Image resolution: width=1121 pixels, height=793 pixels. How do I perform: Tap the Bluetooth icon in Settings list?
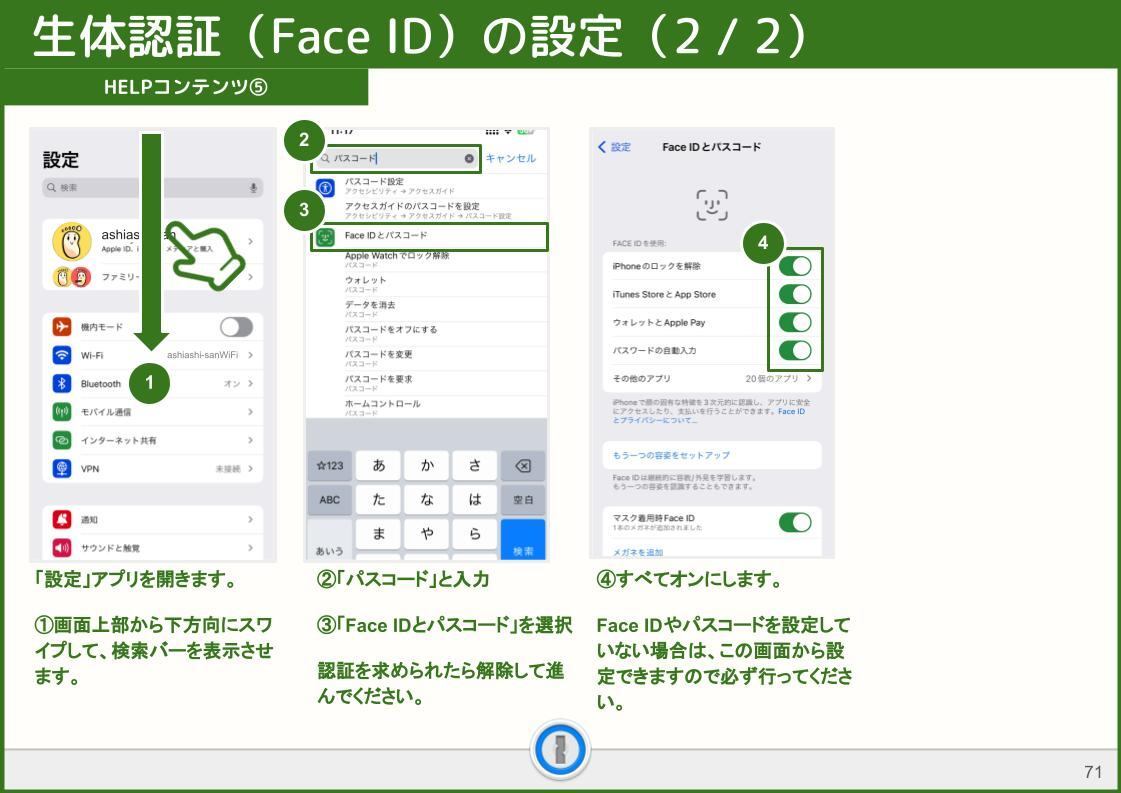[x=62, y=383]
